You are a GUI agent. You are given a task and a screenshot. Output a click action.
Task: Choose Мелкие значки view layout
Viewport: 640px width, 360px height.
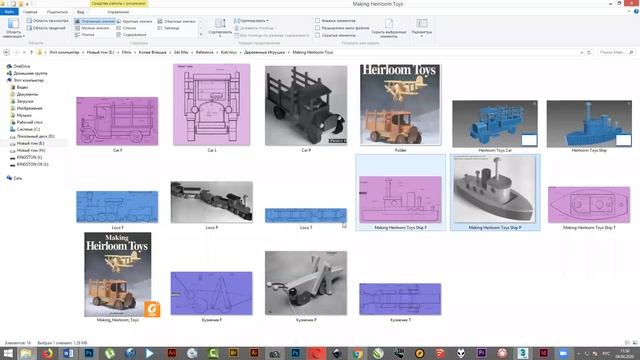pos(92,28)
